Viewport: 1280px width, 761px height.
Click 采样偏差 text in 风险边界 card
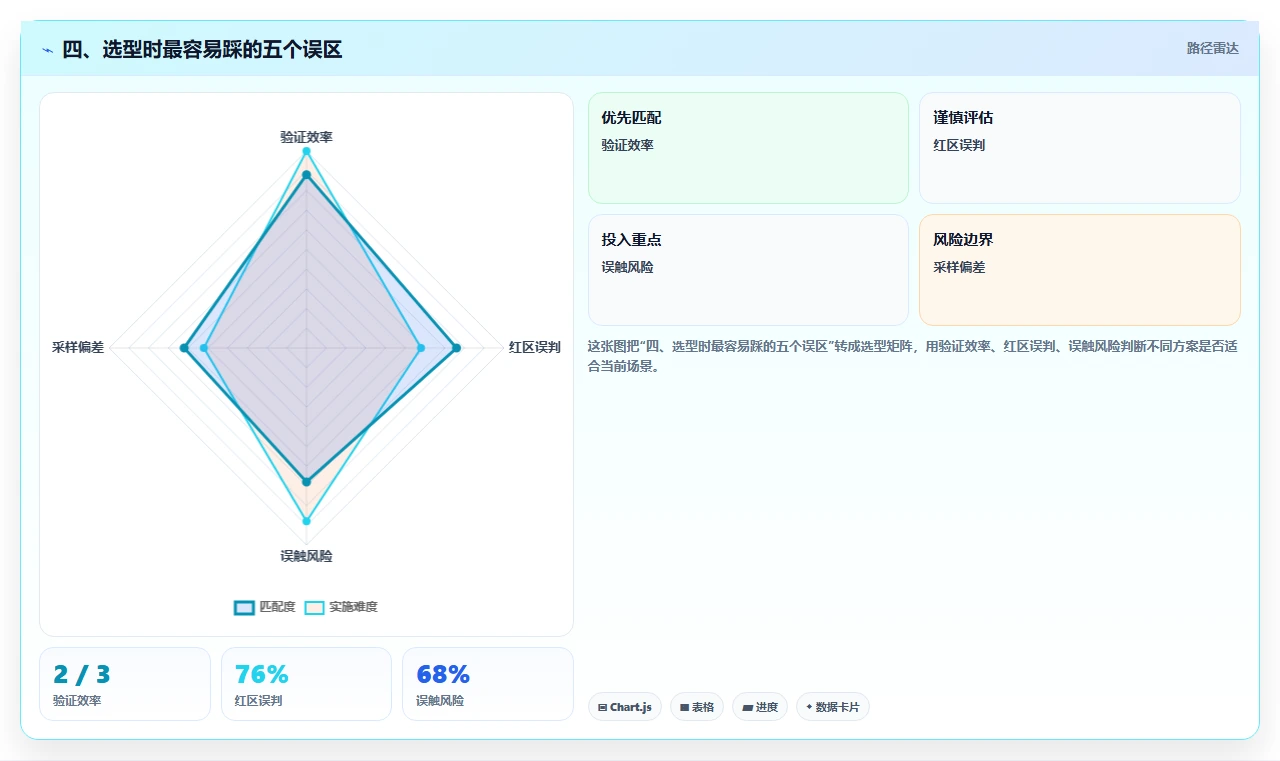959,268
